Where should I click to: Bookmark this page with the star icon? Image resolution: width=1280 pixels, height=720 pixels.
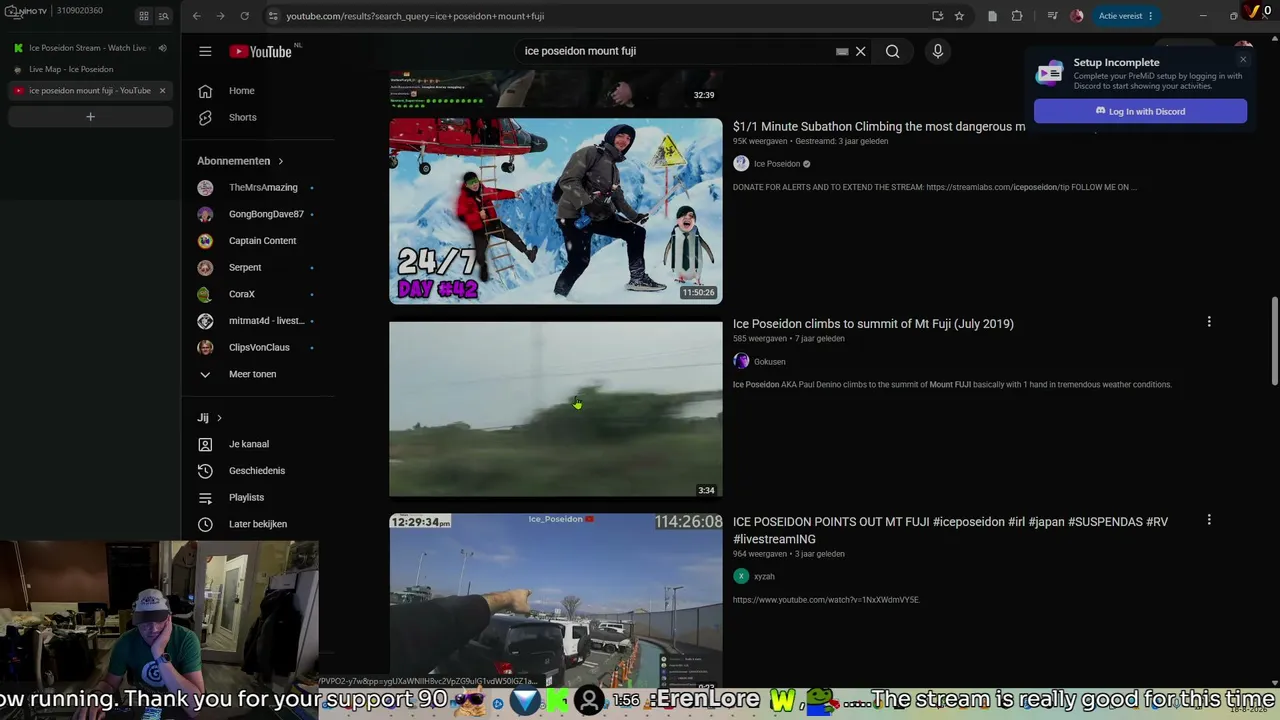click(959, 16)
